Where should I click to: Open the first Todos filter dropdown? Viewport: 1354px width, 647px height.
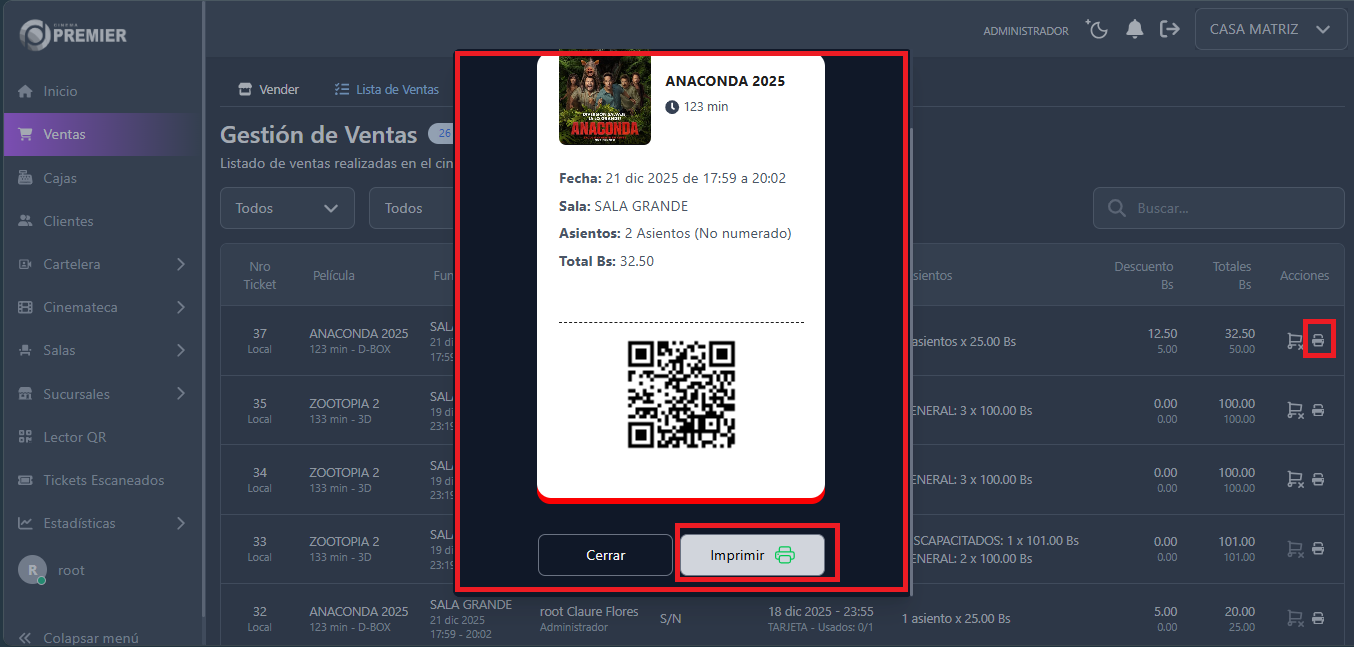pyautogui.click(x=287, y=208)
